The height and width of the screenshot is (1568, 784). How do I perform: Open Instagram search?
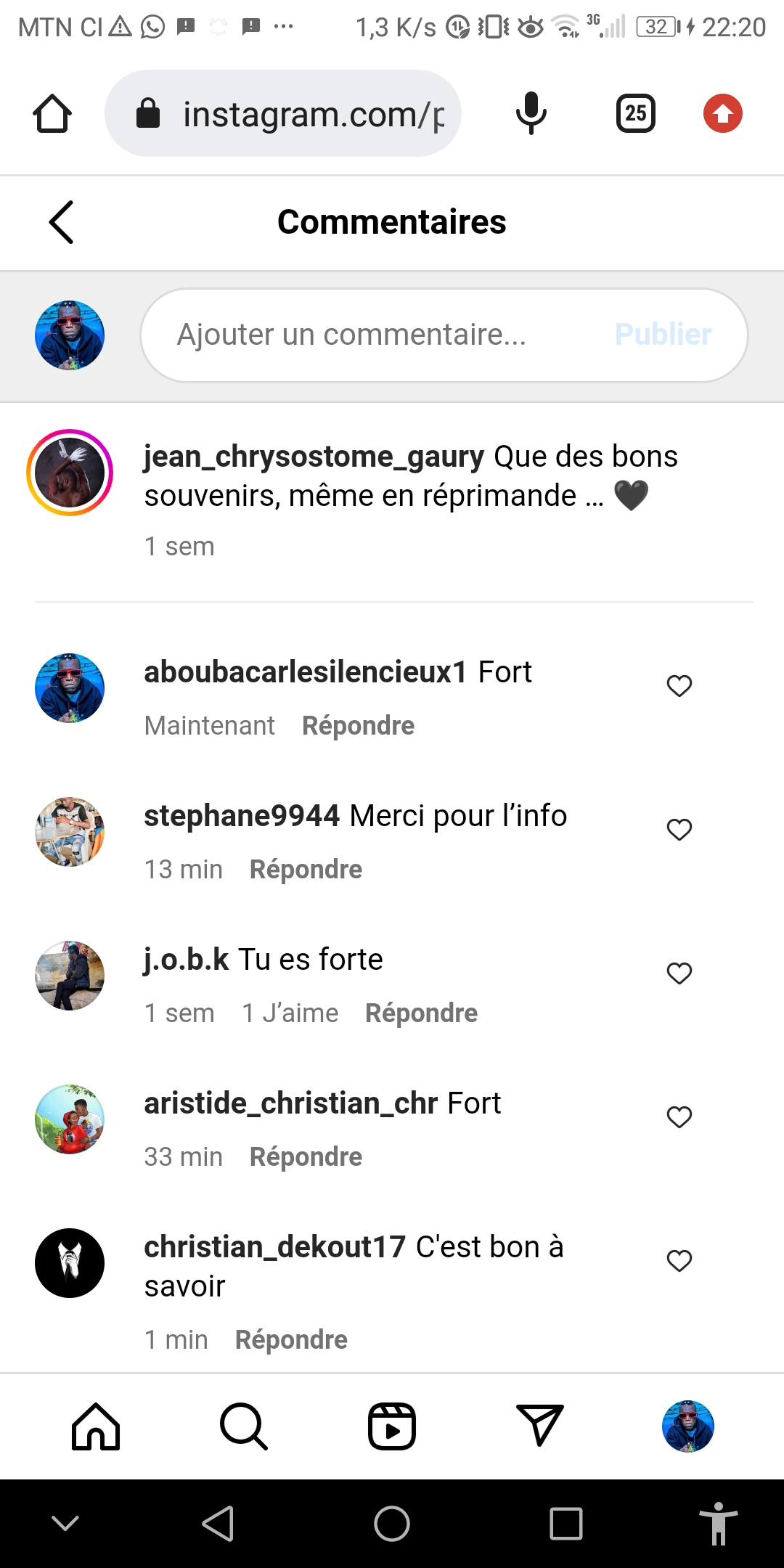point(244,1426)
